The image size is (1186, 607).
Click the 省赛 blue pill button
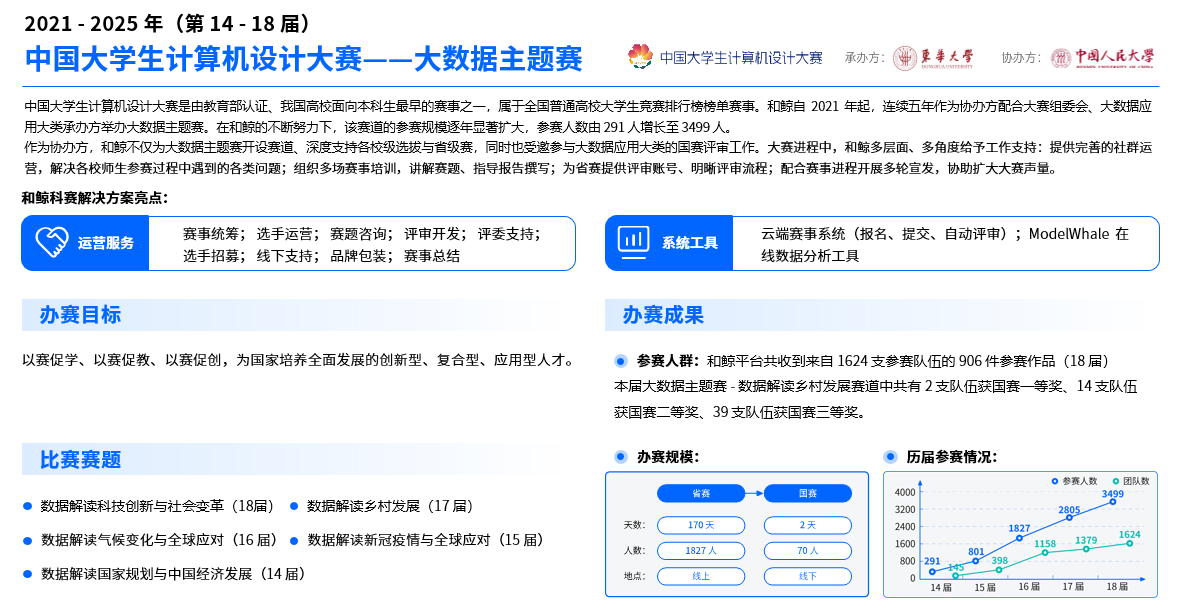click(700, 493)
